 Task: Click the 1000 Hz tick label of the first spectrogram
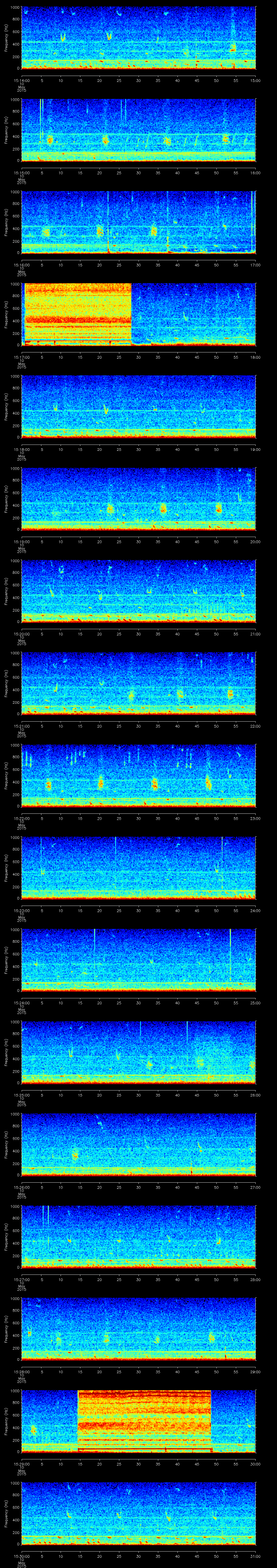[x=15, y=7]
